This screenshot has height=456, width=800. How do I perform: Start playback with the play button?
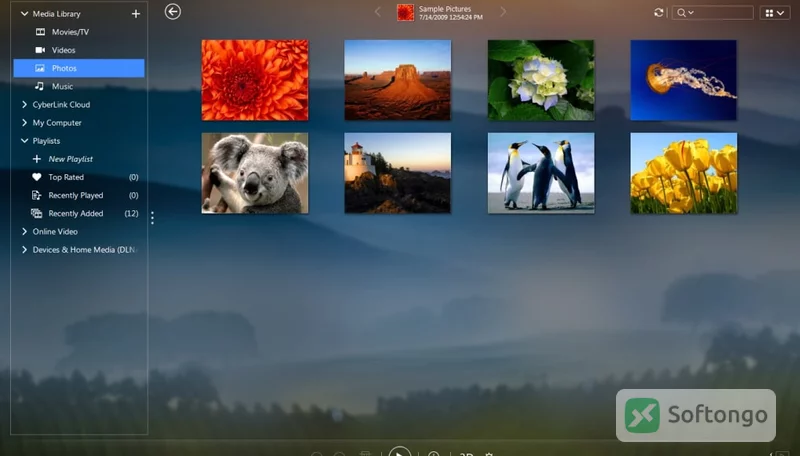[x=399, y=451]
